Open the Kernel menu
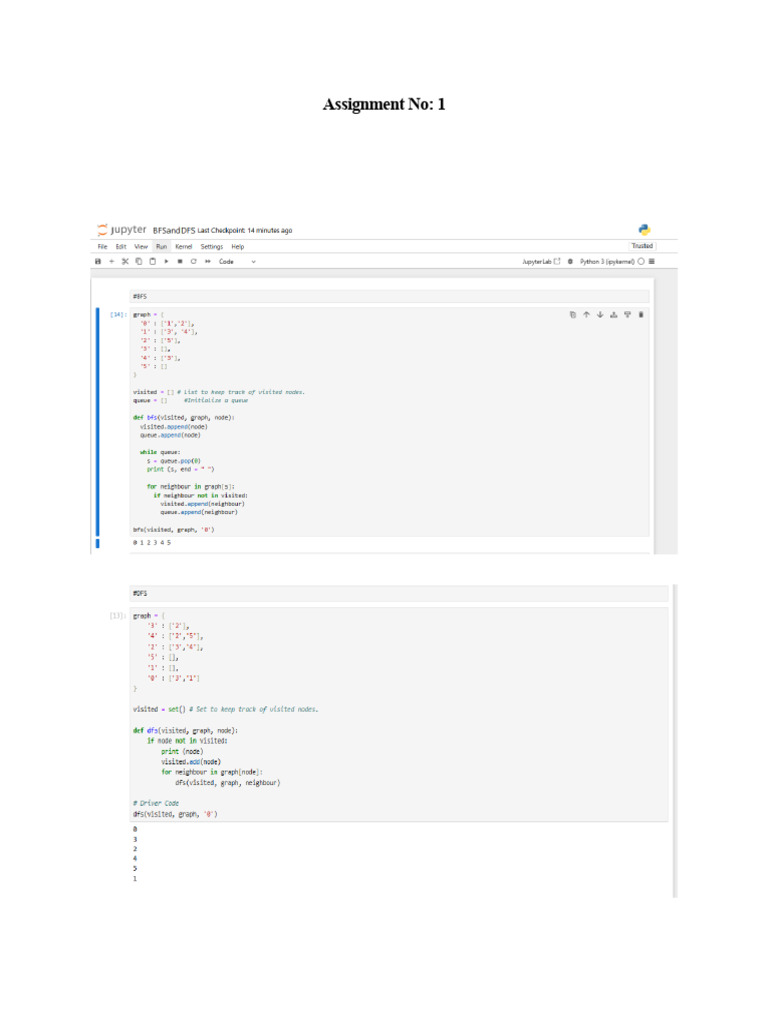This screenshot has height=1024, width=768. coord(184,247)
